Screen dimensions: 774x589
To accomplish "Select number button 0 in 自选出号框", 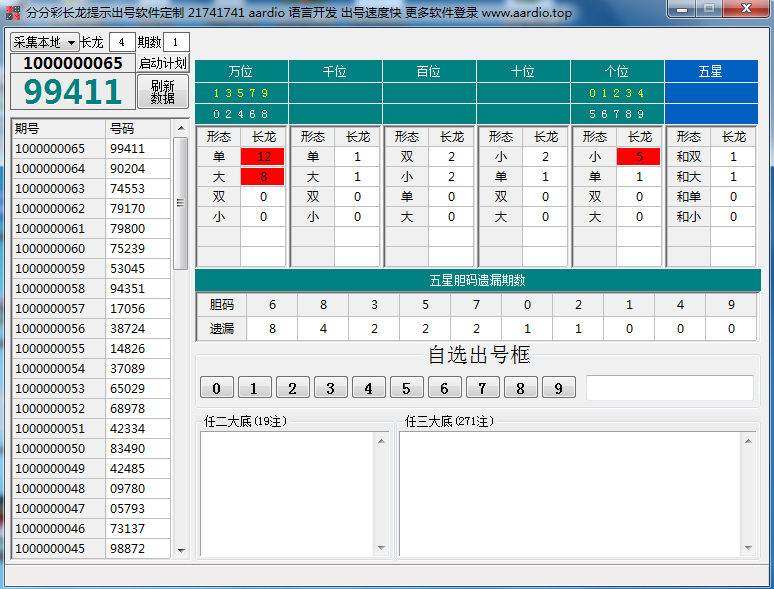I will 217,388.
